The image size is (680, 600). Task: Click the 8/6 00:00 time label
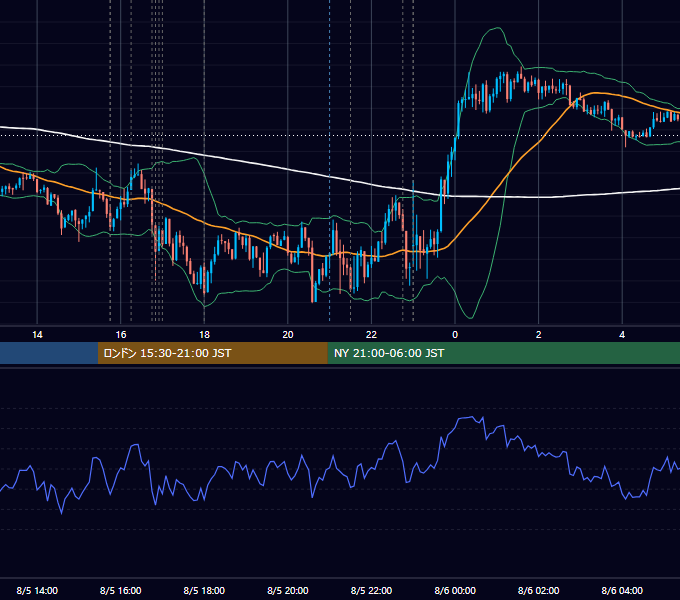[455, 590]
